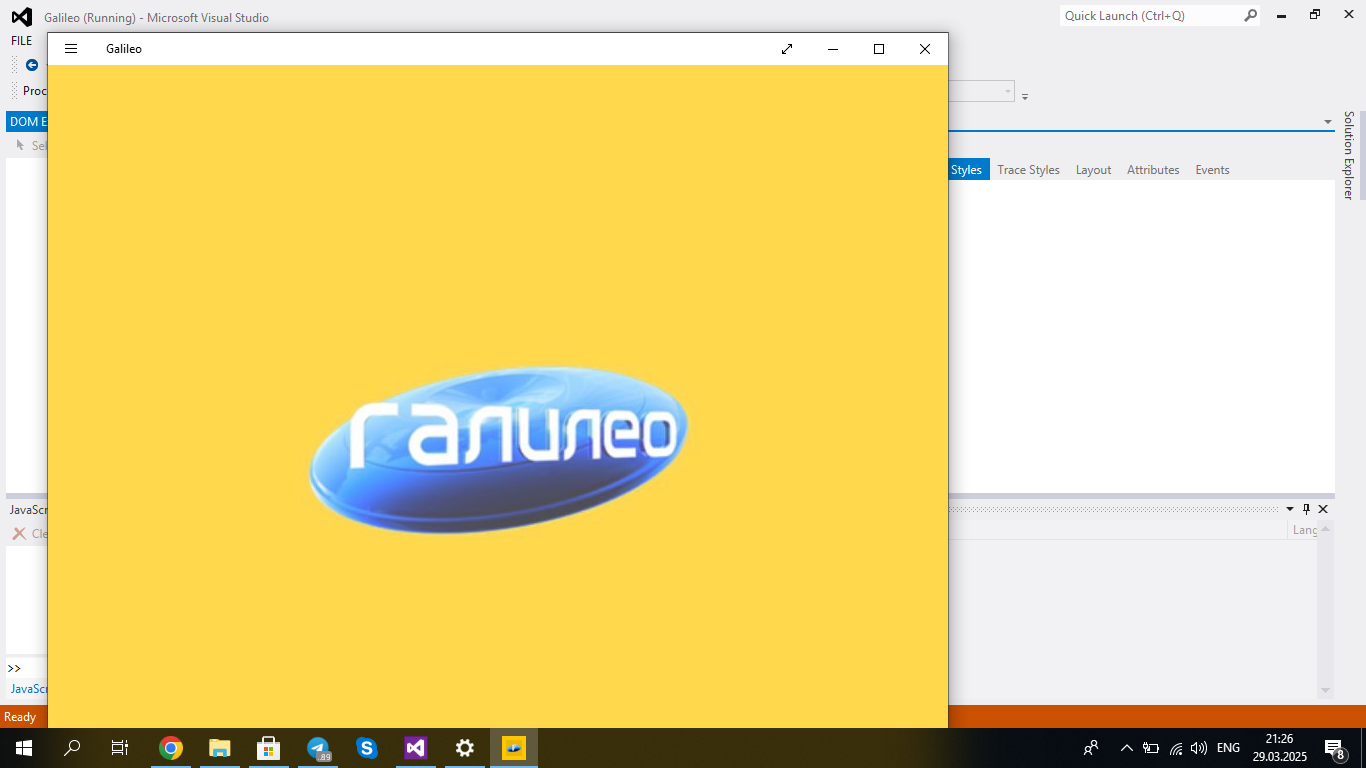Open the Attributes tab
This screenshot has width=1366, height=768.
pos(1153,170)
